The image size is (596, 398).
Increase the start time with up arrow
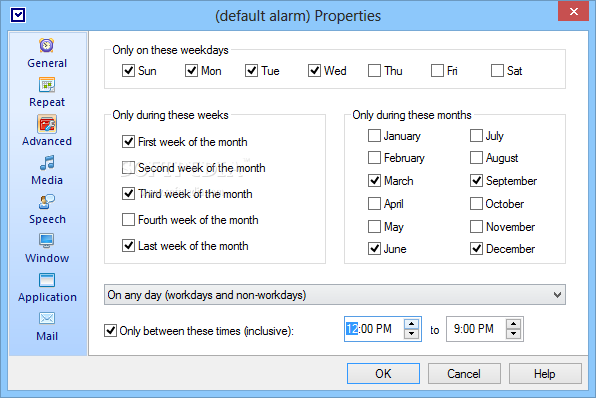click(411, 324)
